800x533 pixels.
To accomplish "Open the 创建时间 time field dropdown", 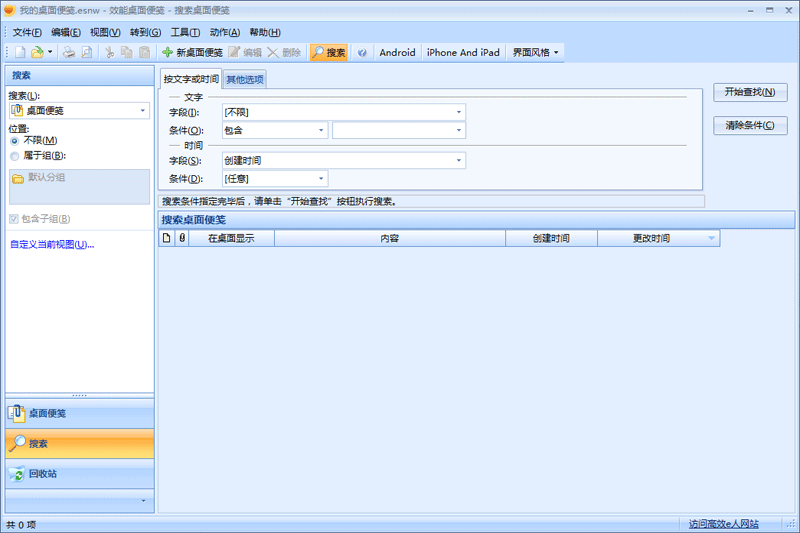I will [x=343, y=161].
